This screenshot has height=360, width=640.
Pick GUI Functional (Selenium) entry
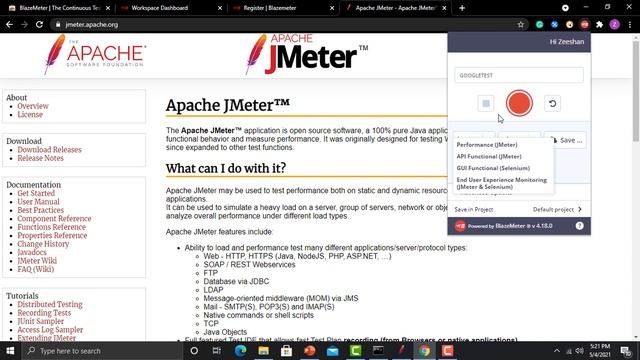[493, 168]
